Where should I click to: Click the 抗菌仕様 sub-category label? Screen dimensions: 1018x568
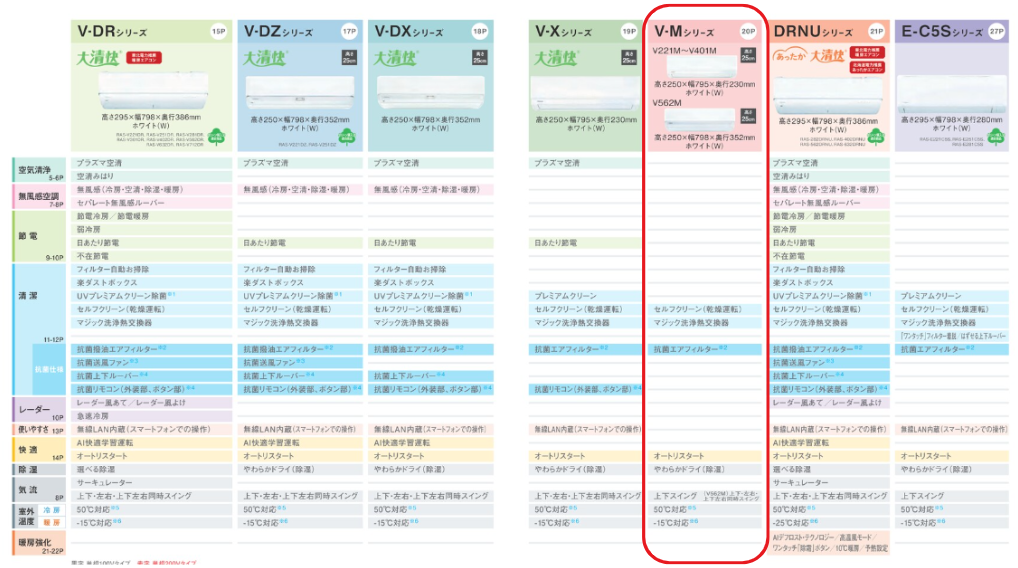(49, 369)
